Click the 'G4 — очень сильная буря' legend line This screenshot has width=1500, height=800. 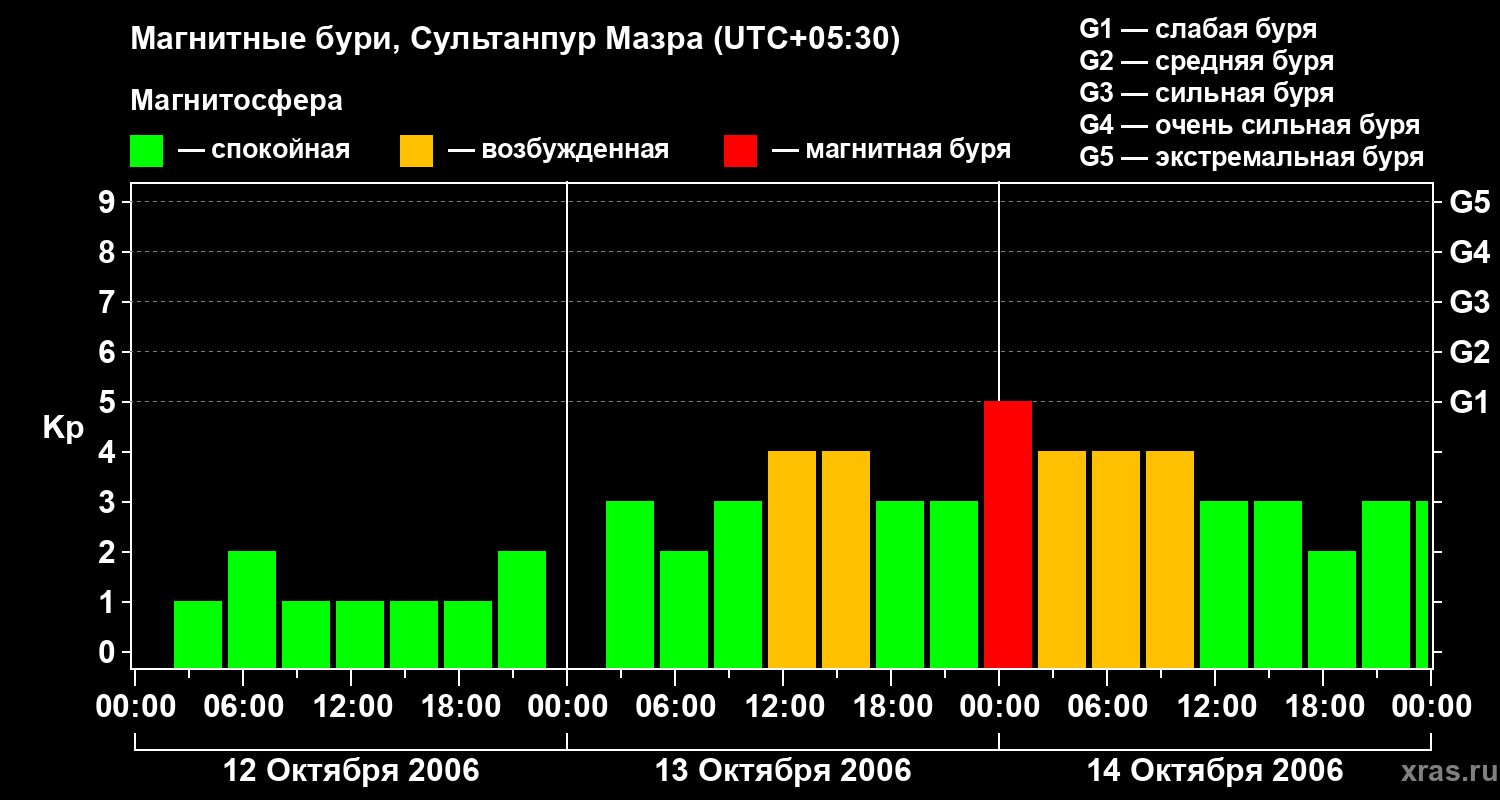point(1249,125)
